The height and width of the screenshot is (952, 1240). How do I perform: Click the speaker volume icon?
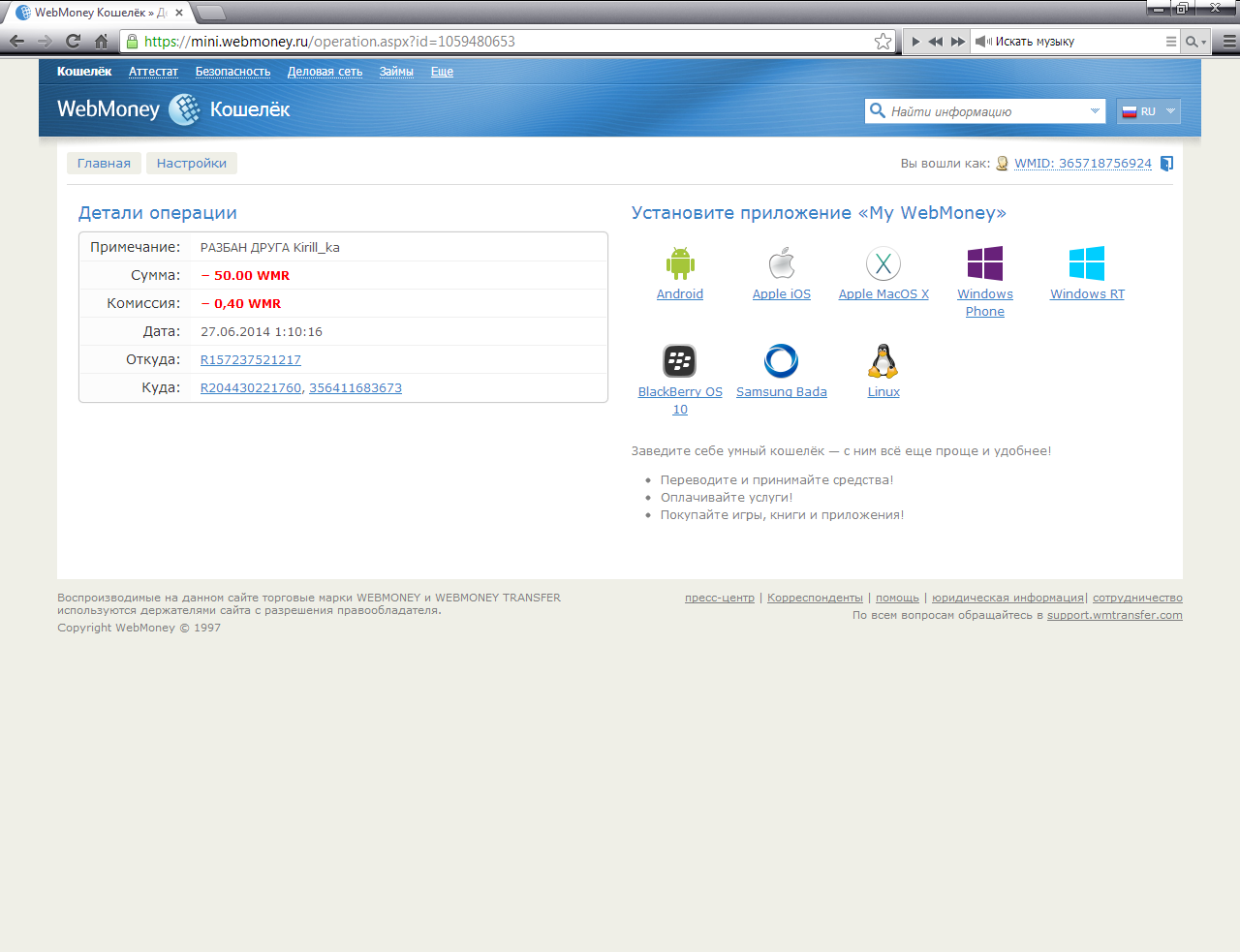point(983,42)
